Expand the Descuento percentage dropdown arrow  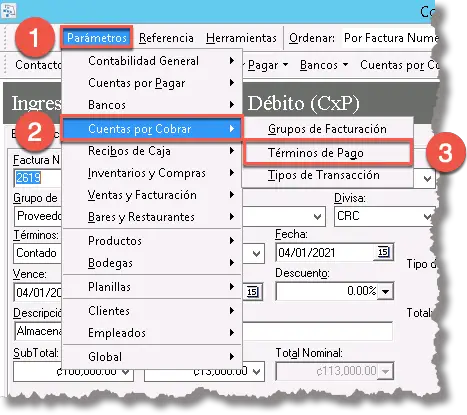[386, 292]
